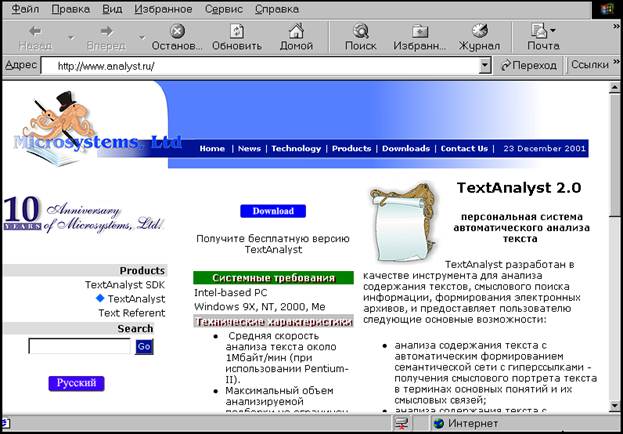
Task: Click the Back (Назад) toolbar icon
Action: [x=35, y=31]
